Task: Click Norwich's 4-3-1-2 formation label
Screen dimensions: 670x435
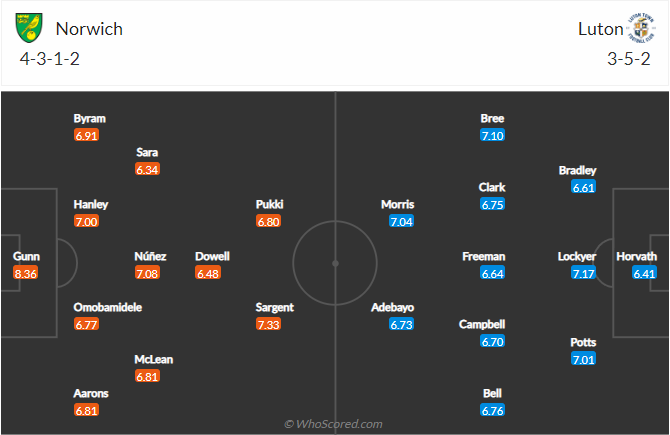Action: point(50,59)
